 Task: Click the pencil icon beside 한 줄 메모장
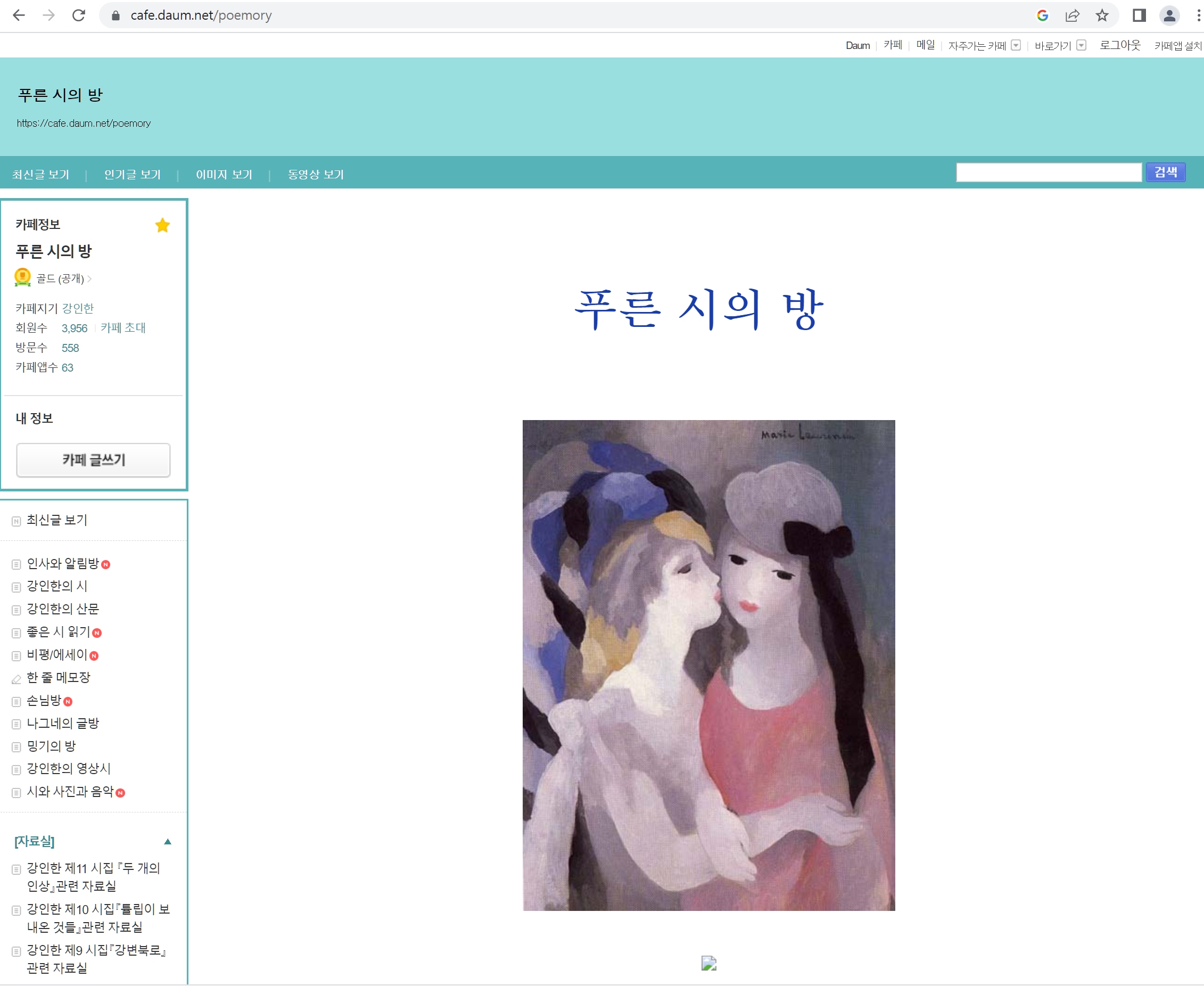[16, 679]
